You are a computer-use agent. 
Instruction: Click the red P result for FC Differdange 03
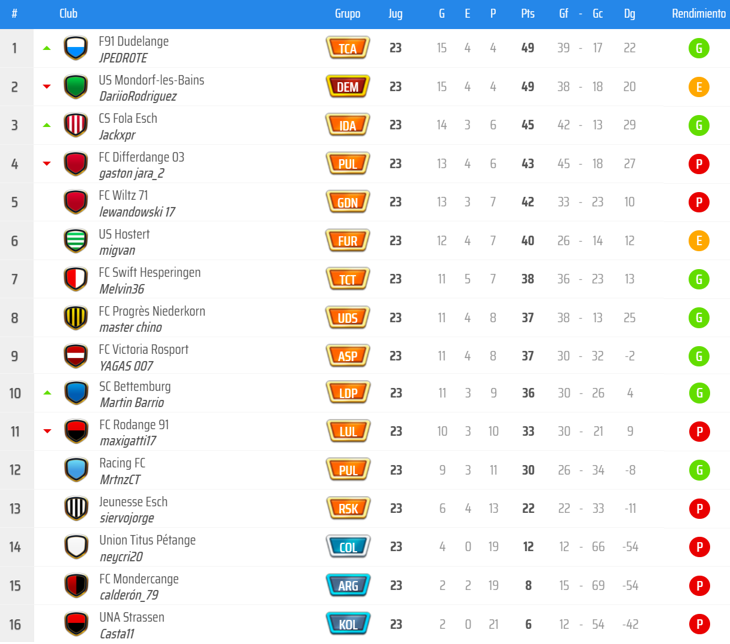pos(699,164)
